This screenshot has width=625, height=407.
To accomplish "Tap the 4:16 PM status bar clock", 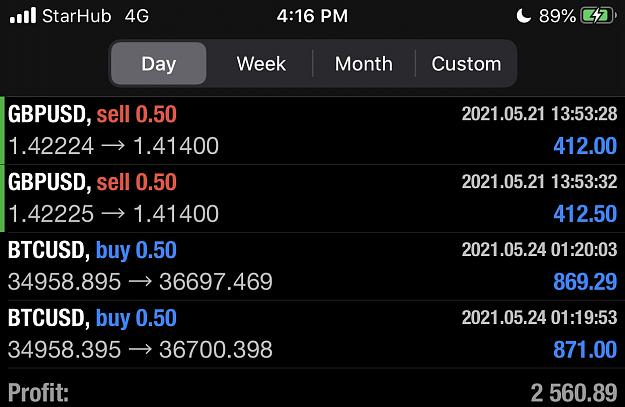I will click(x=312, y=16).
